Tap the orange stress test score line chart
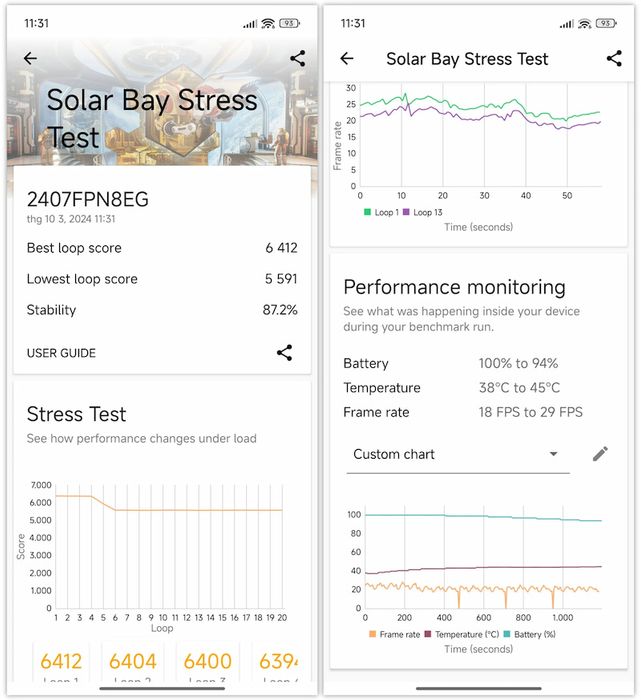The height and width of the screenshot is (700, 641). 169,547
